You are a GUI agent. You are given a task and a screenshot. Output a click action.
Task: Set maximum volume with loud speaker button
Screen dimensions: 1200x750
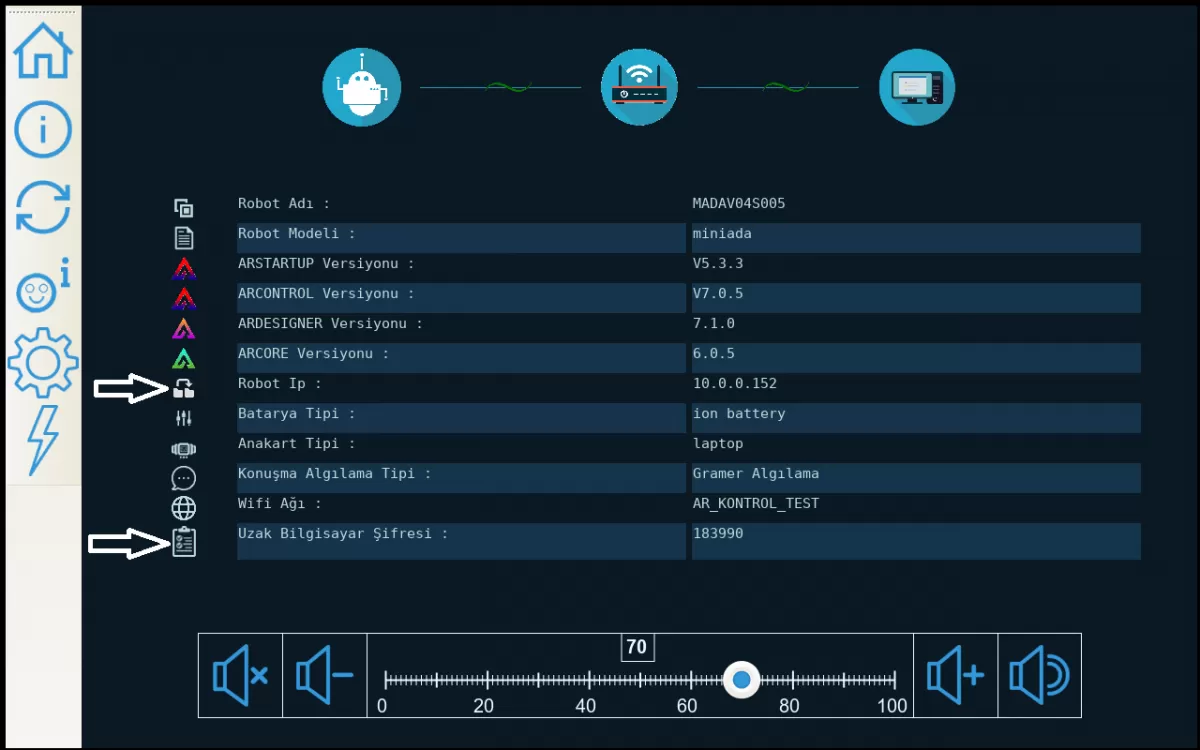click(x=1039, y=676)
